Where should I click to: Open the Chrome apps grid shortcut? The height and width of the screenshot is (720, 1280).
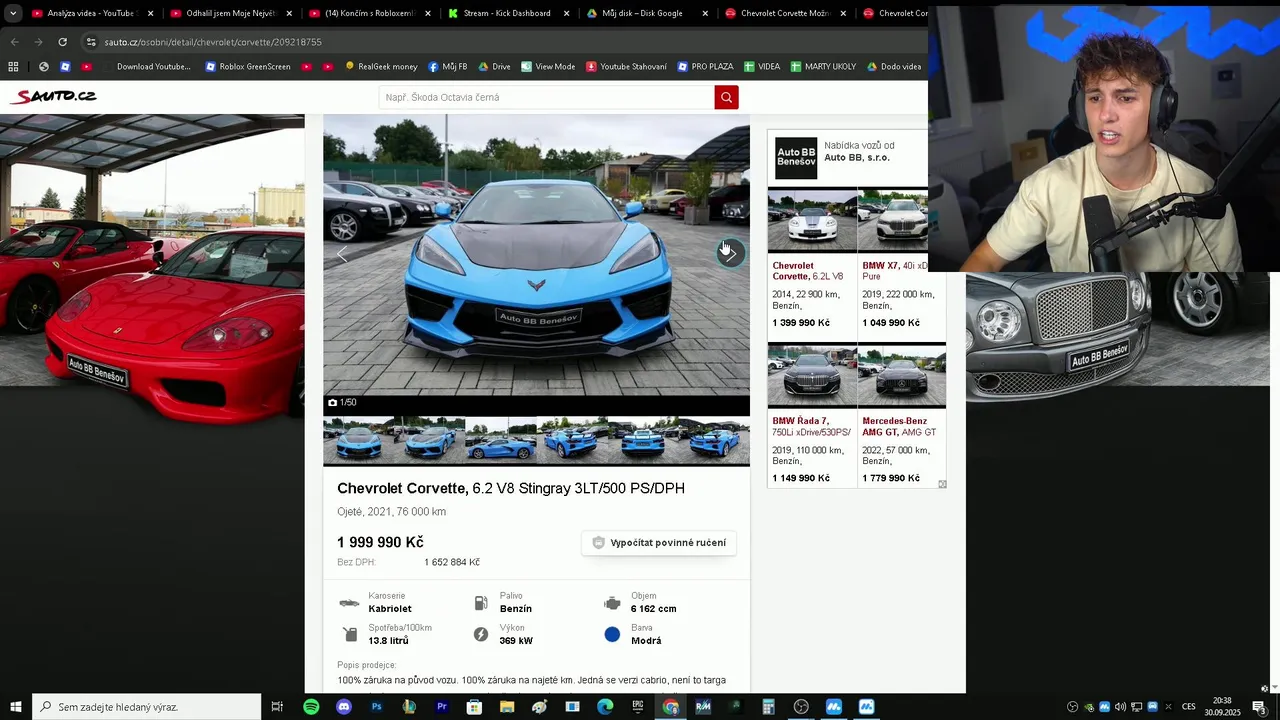(x=13, y=67)
